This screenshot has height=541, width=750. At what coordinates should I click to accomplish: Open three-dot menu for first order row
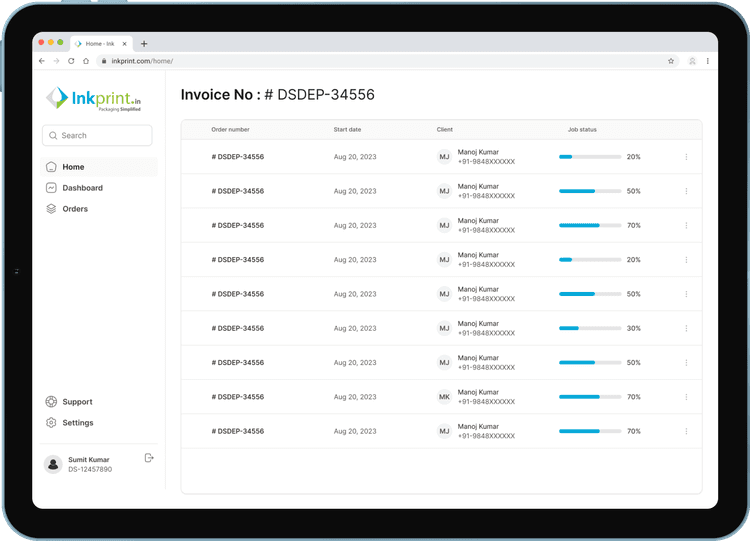pyautogui.click(x=686, y=157)
